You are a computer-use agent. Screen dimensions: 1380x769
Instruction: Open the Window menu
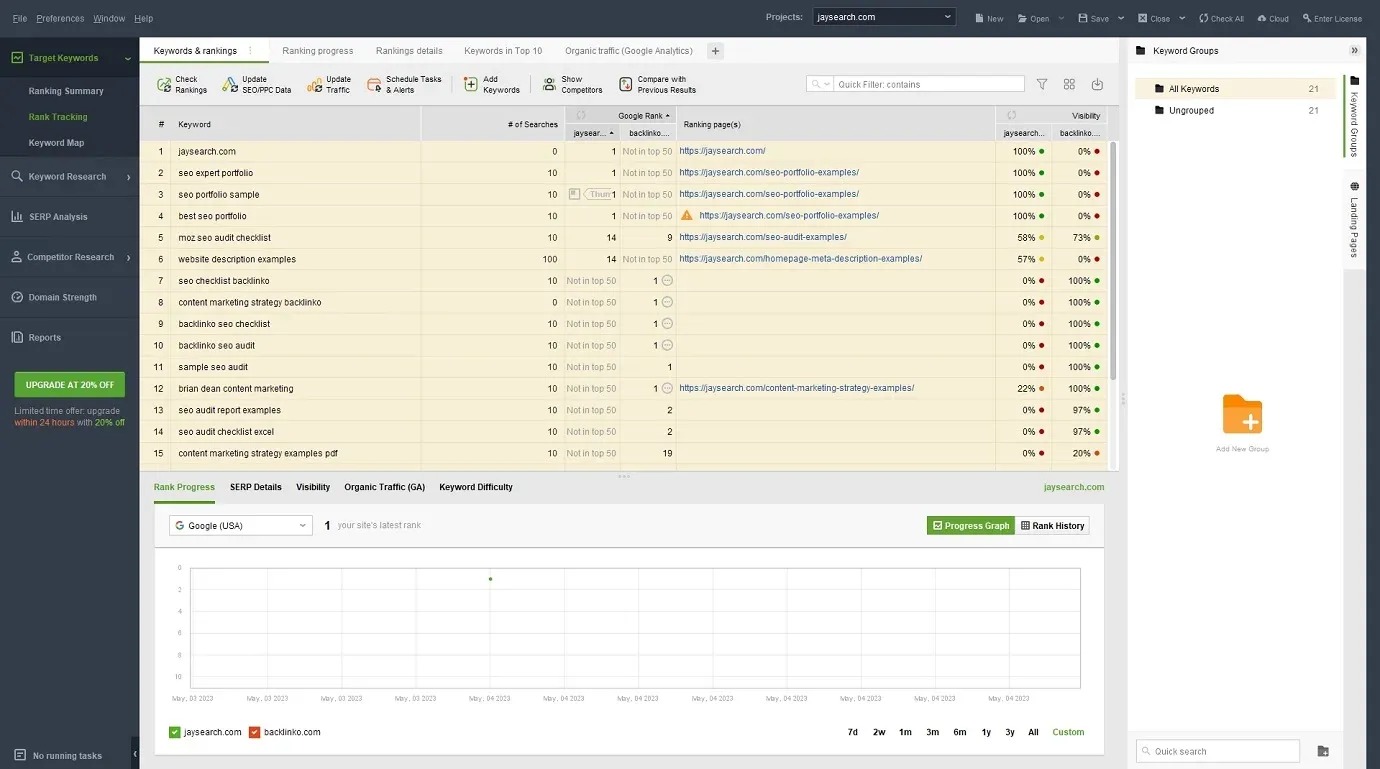click(109, 18)
